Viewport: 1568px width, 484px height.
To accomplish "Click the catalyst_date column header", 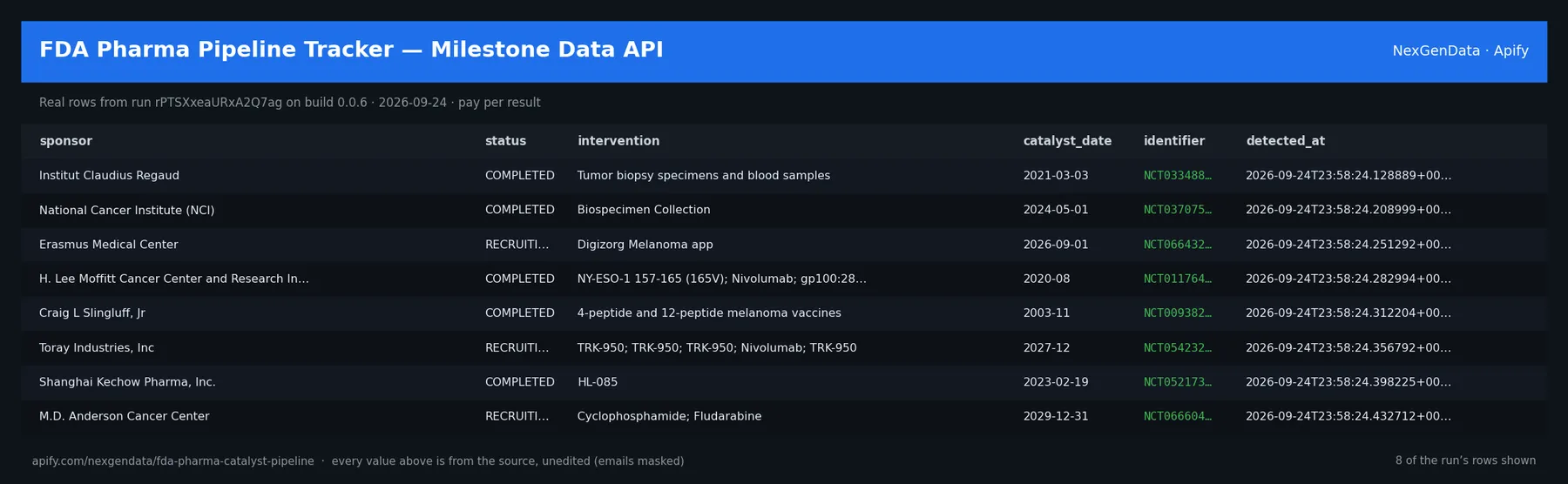I will point(1067,141).
